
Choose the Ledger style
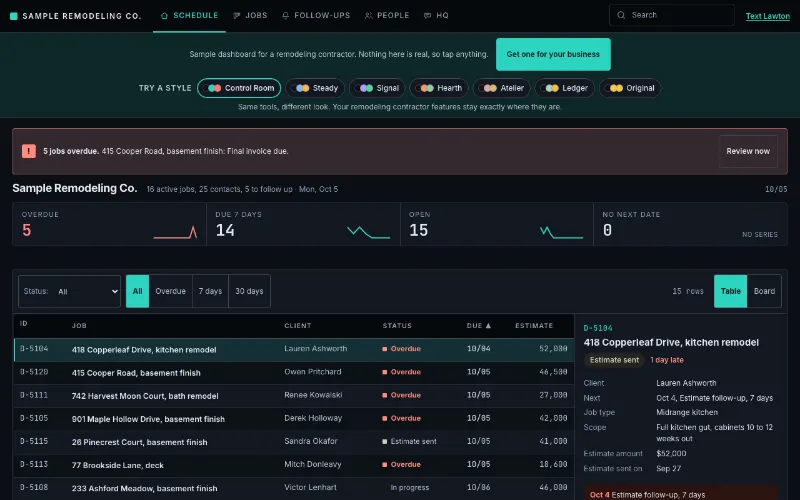pos(565,88)
